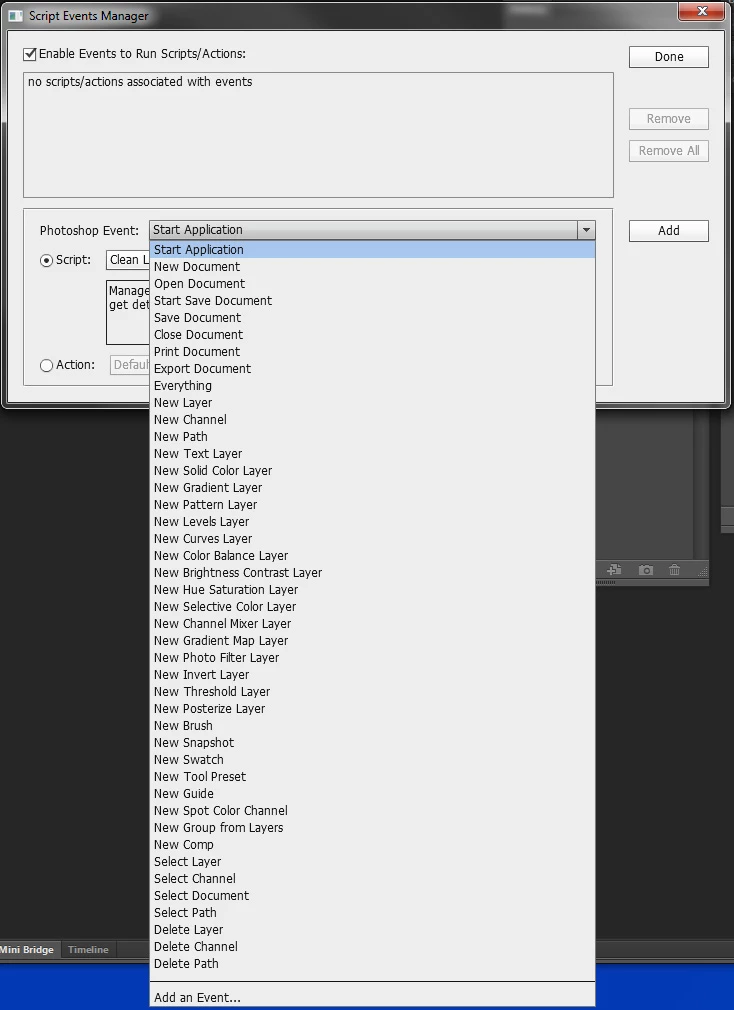Image resolution: width=734 pixels, height=1010 pixels.
Task: Select New Posterize Layer
Action: coord(372,709)
